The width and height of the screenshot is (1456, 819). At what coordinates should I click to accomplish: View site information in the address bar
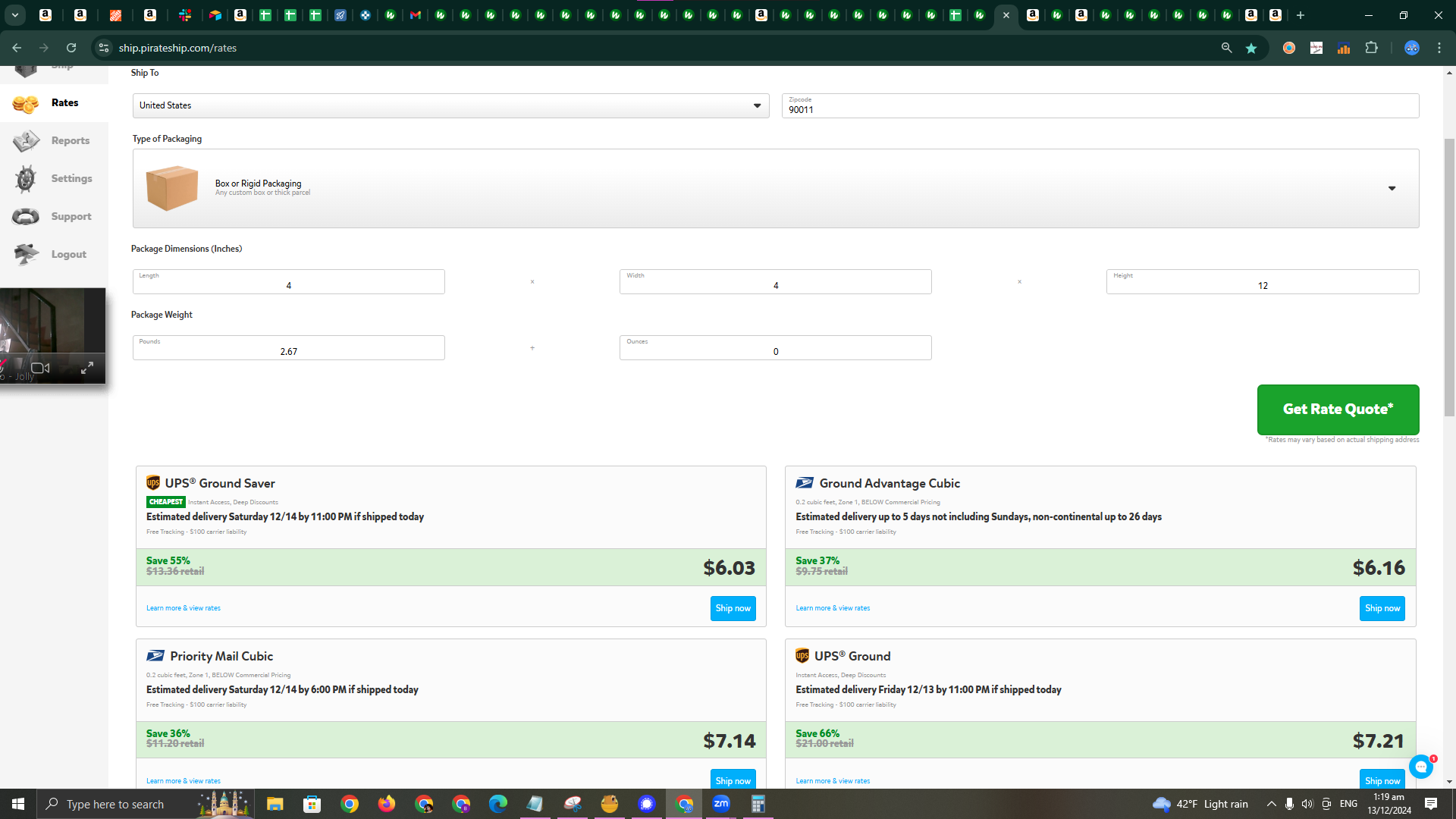coord(104,48)
